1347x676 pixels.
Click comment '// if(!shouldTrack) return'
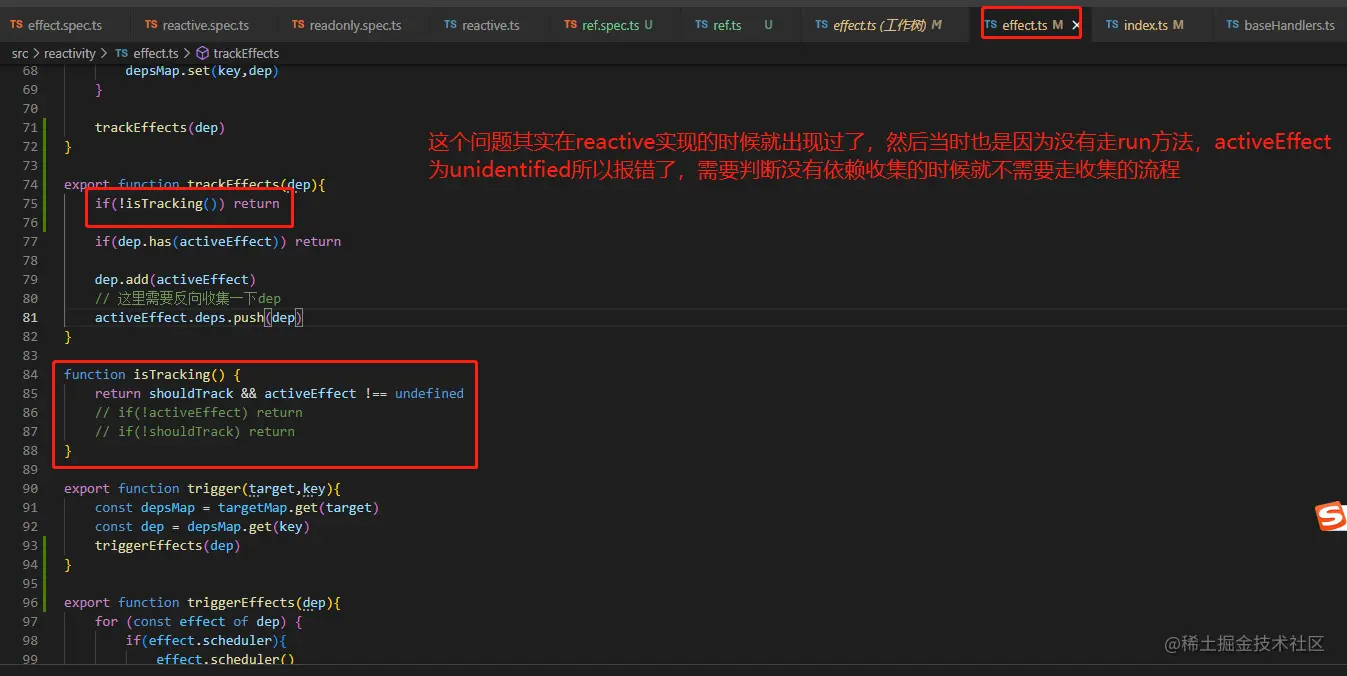coord(195,432)
